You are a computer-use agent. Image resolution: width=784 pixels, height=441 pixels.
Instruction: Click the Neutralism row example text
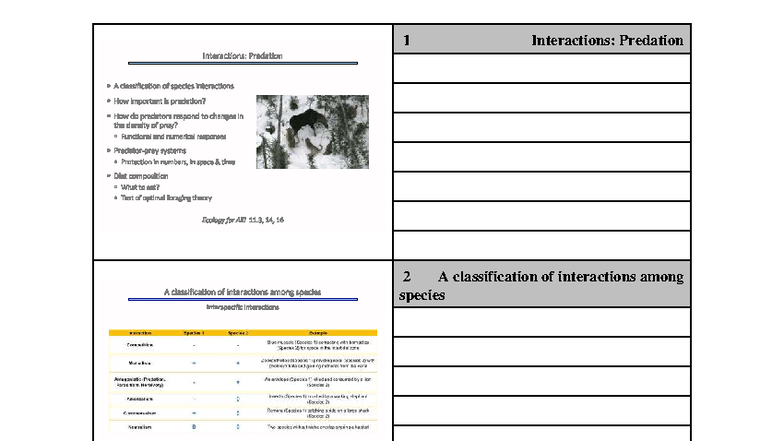click(x=318, y=428)
